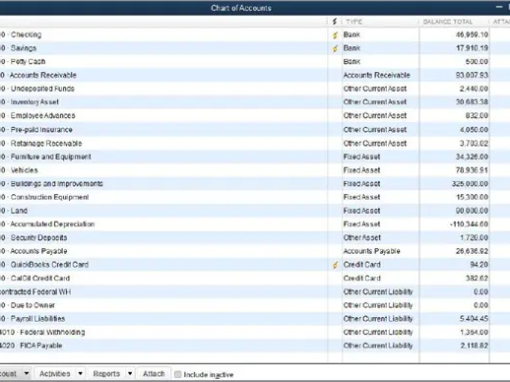Click the Other Asset type for Security Deposits

[x=362, y=238]
